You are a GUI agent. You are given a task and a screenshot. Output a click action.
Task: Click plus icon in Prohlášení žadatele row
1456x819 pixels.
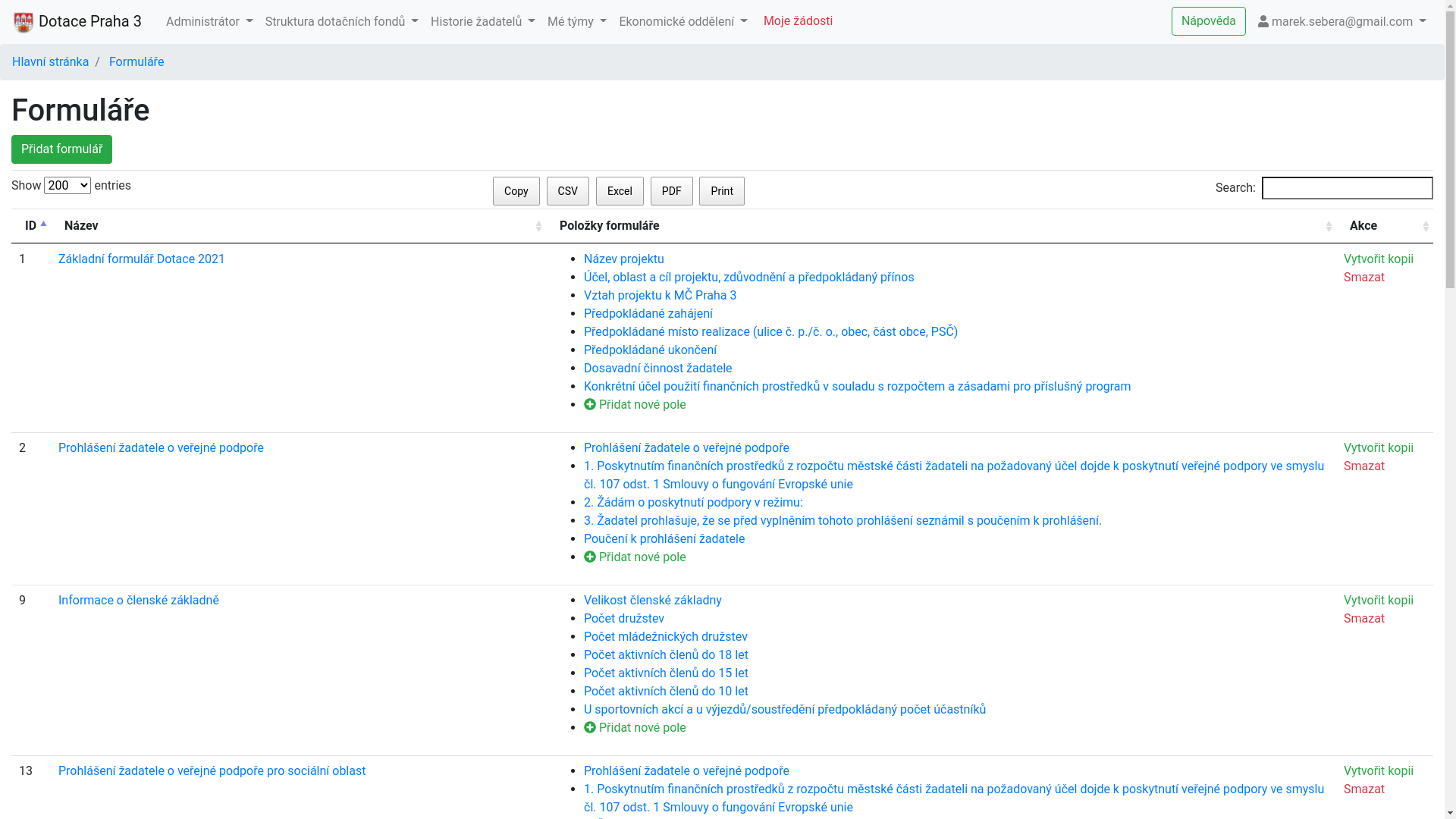pyautogui.click(x=590, y=557)
